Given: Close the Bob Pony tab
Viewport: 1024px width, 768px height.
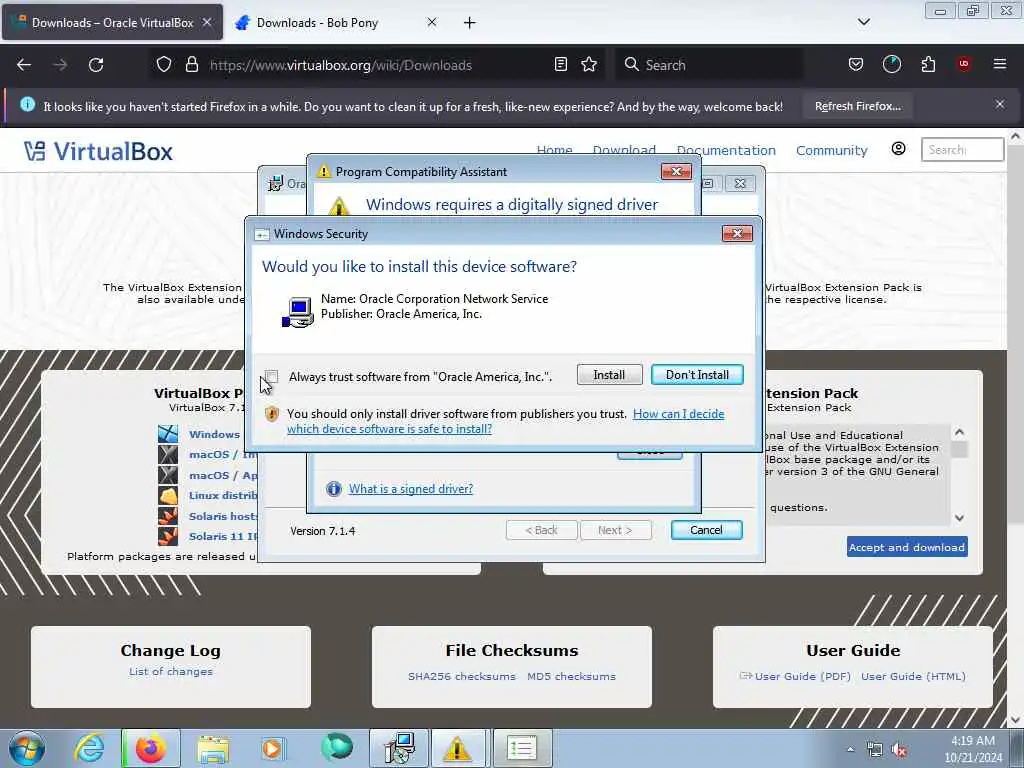Looking at the screenshot, I should point(432,22).
